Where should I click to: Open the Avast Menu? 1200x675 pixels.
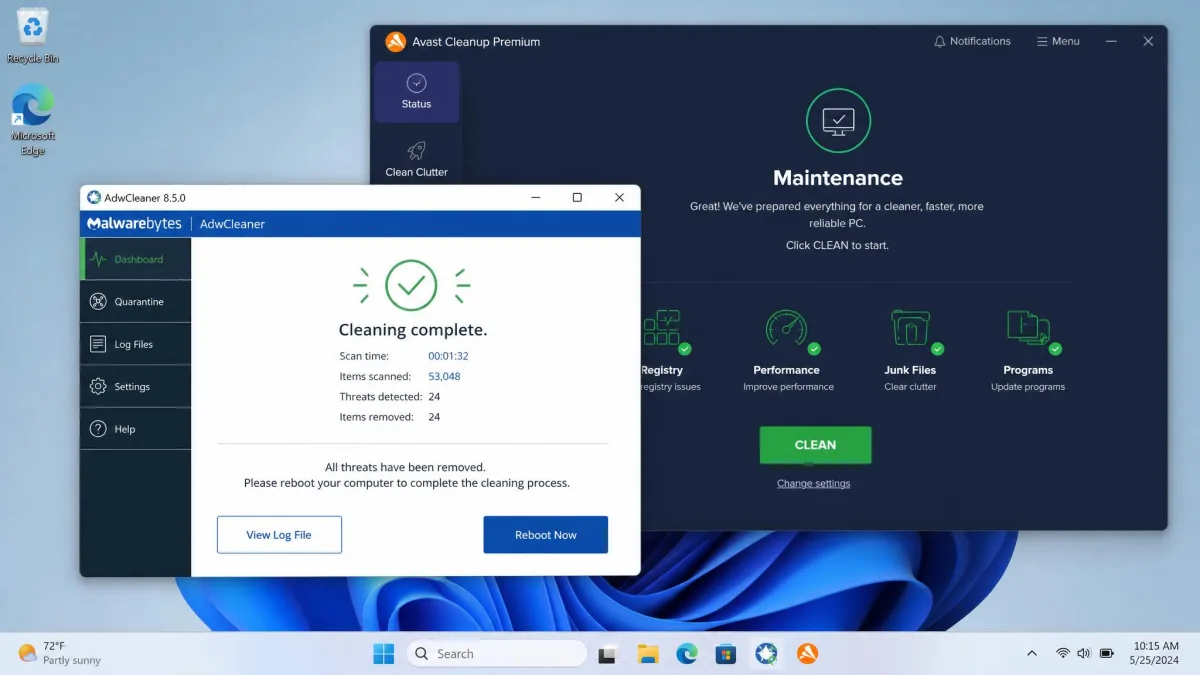[x=1058, y=41]
